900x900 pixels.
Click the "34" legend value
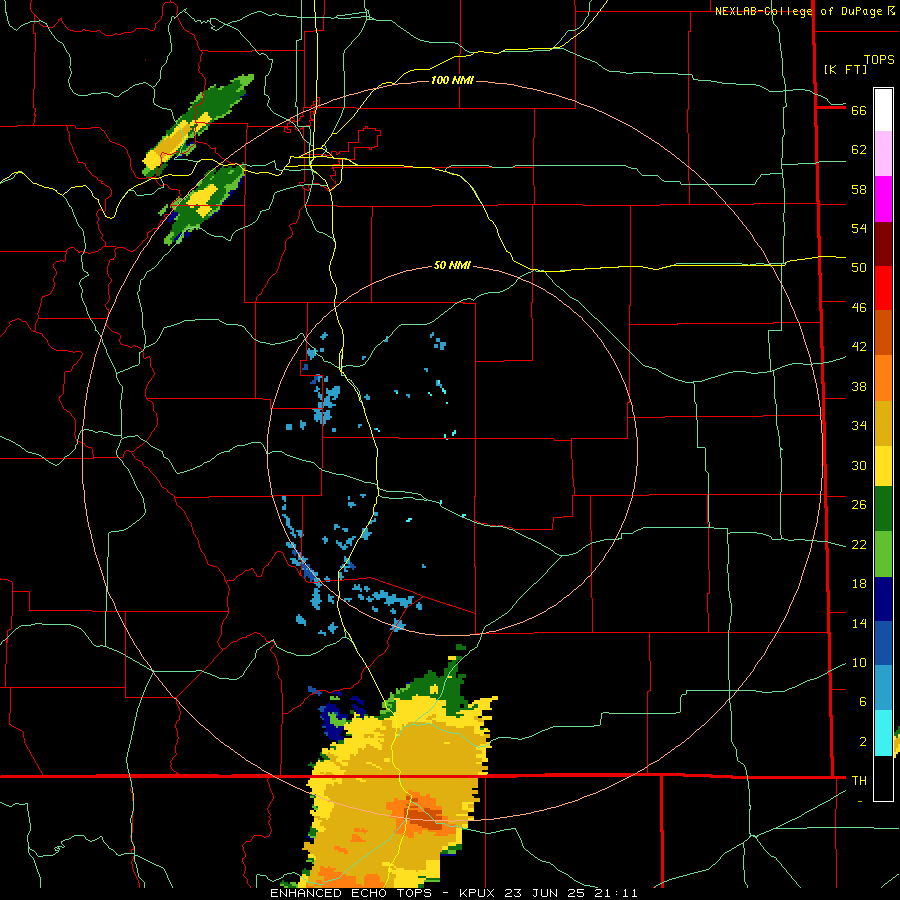[859, 426]
